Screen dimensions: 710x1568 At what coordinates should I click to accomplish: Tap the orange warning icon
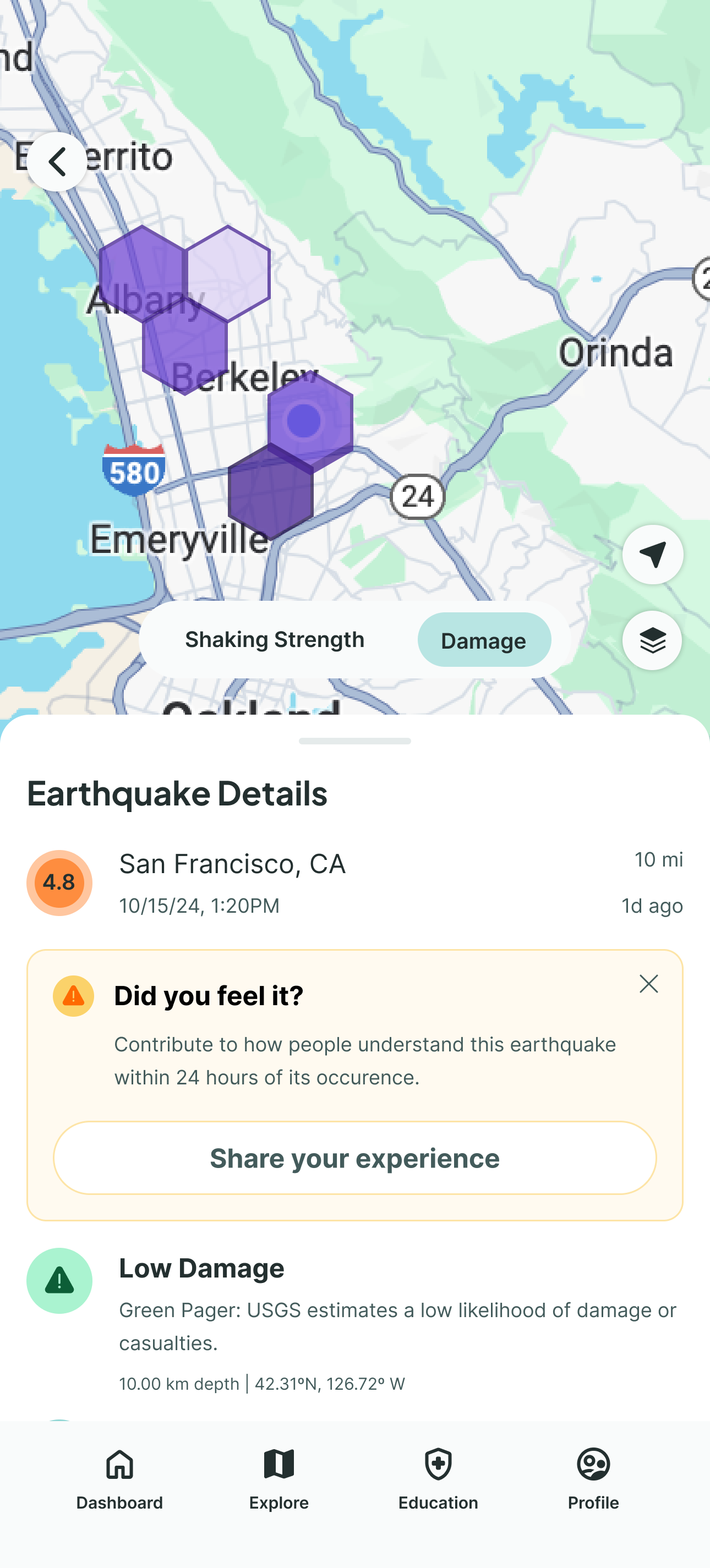(74, 996)
